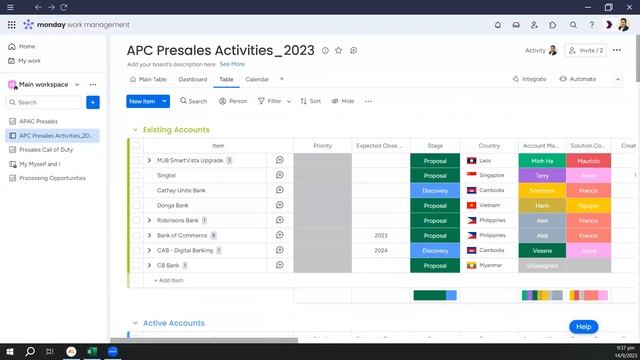Open Filter options dropdown arrow

pyautogui.click(x=289, y=101)
